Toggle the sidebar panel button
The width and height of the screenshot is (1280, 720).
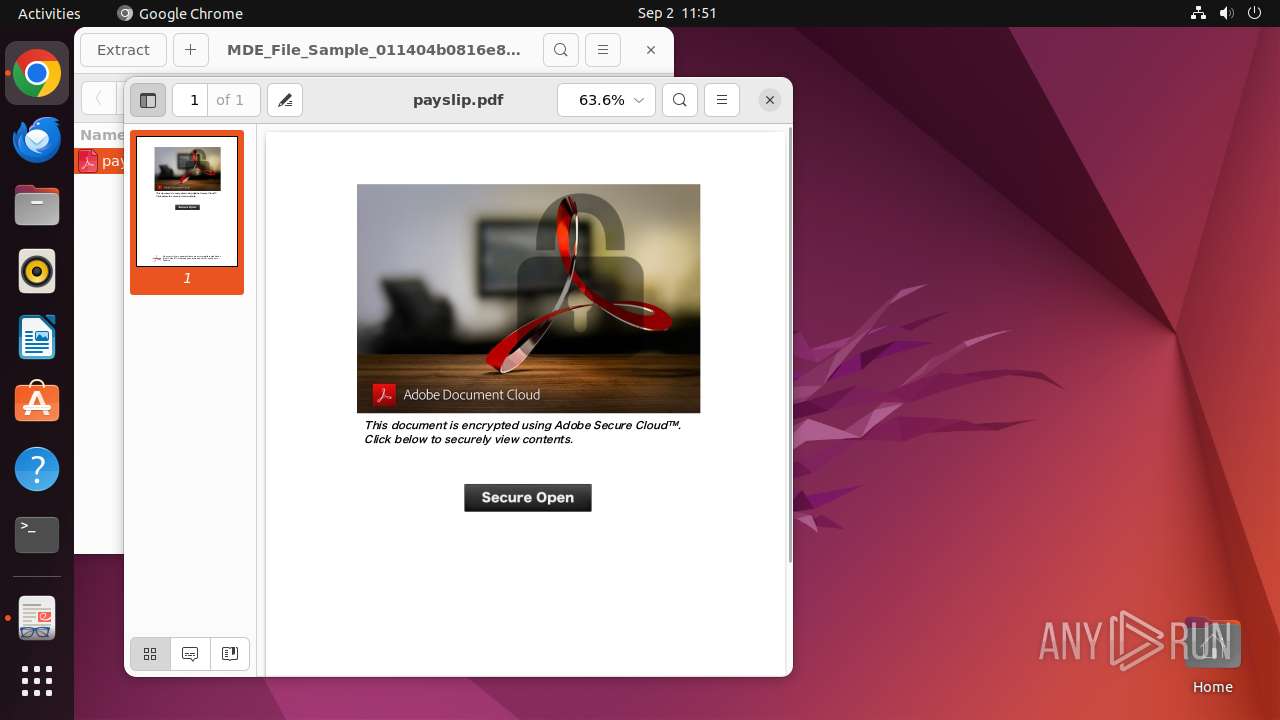[148, 100]
